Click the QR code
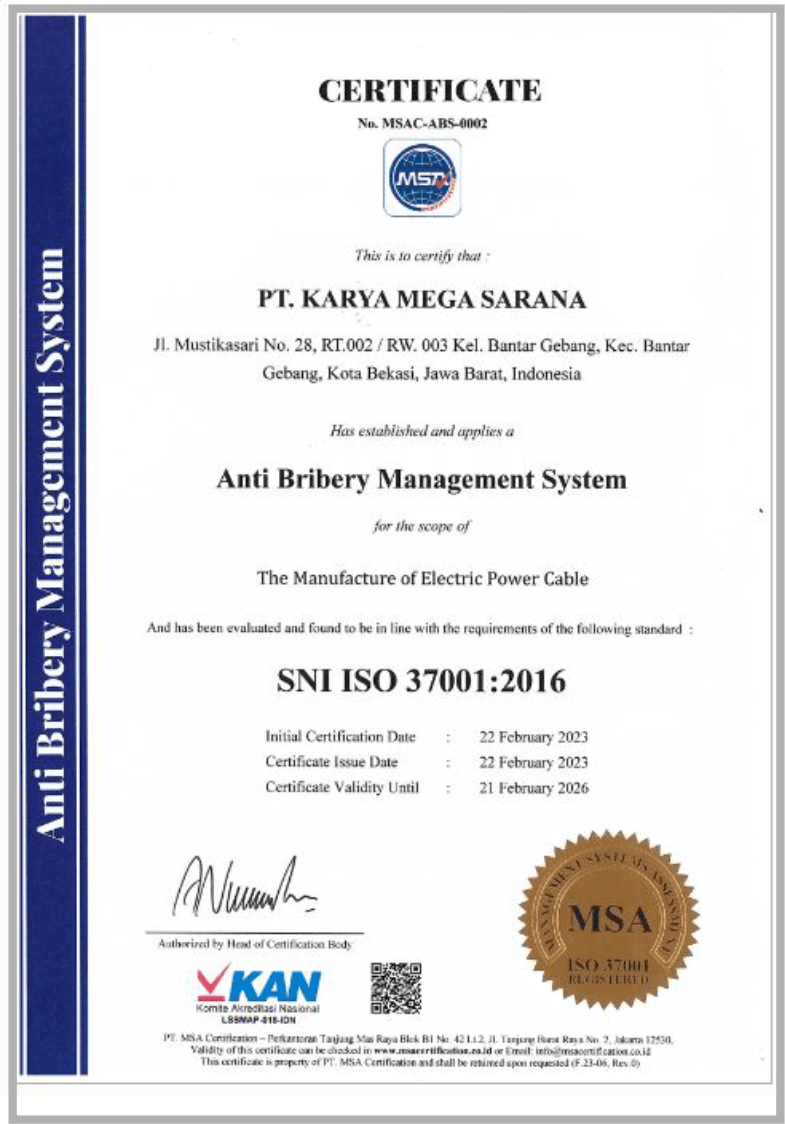 [396, 988]
